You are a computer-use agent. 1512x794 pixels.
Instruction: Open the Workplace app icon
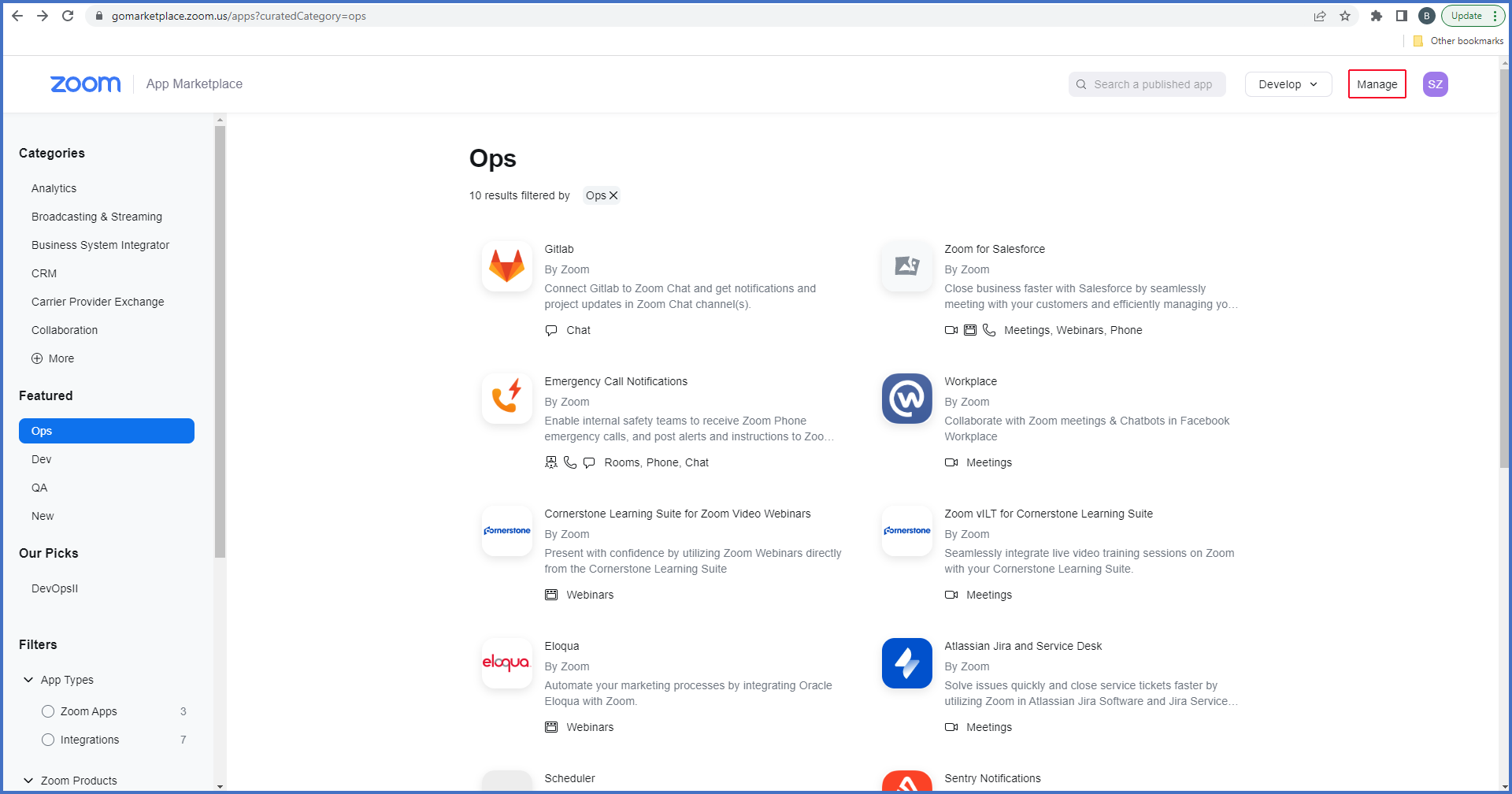click(x=907, y=399)
